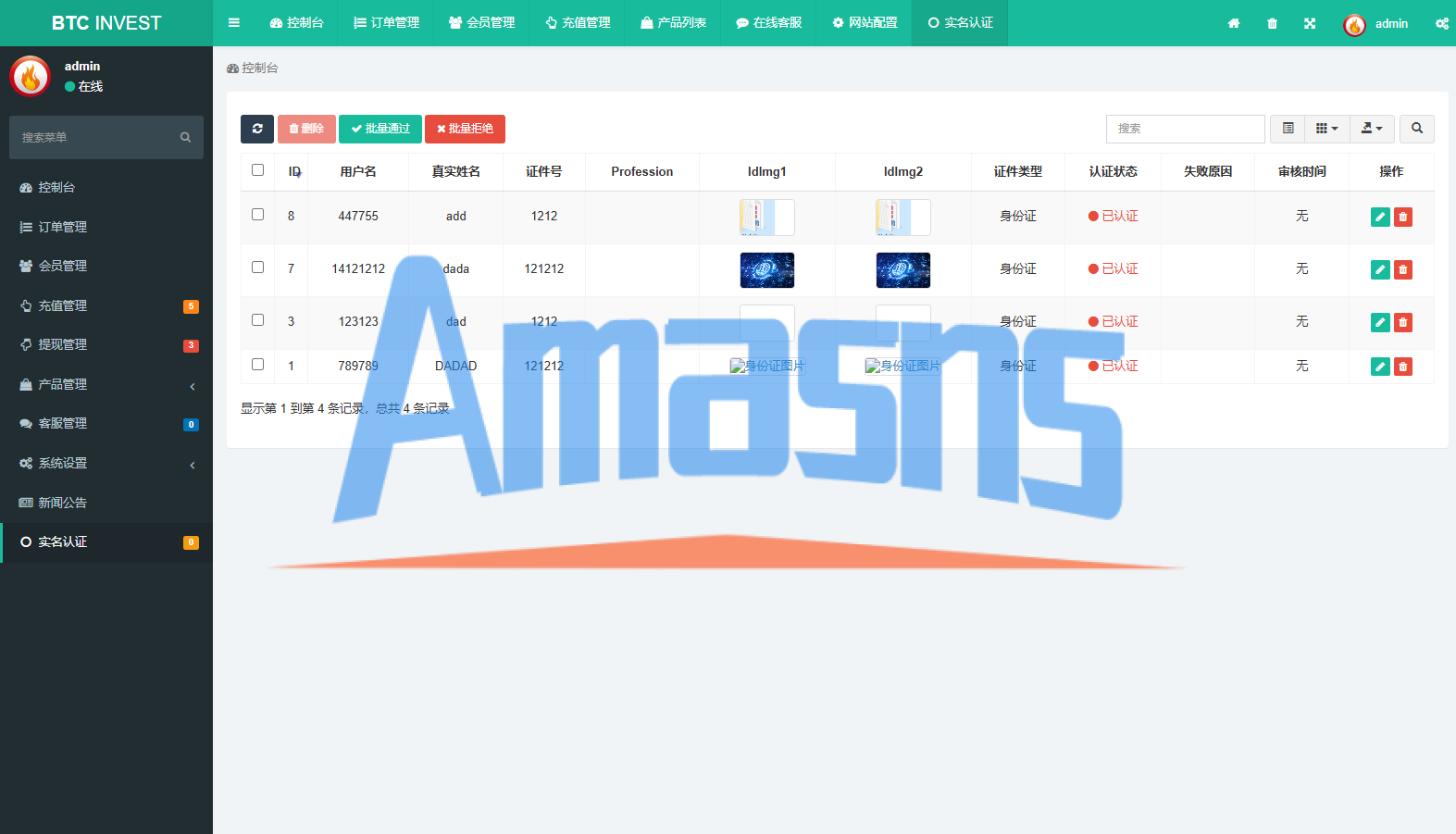Click the toggle view icon beside search
The image size is (1456, 834).
[1288, 129]
